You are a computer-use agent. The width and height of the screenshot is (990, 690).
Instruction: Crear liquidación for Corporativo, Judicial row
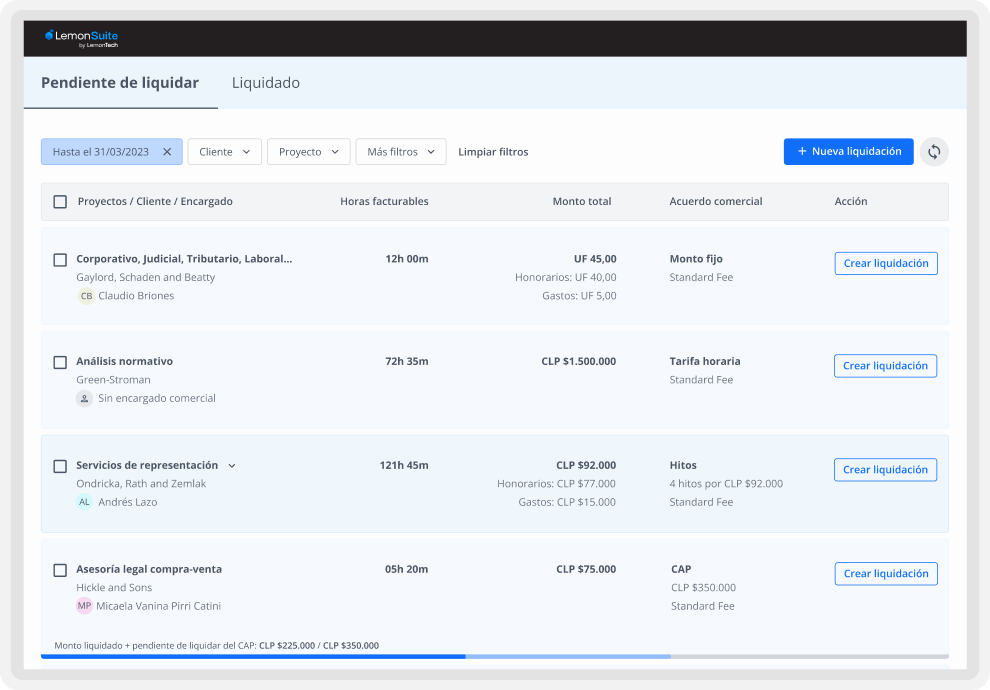pos(886,263)
